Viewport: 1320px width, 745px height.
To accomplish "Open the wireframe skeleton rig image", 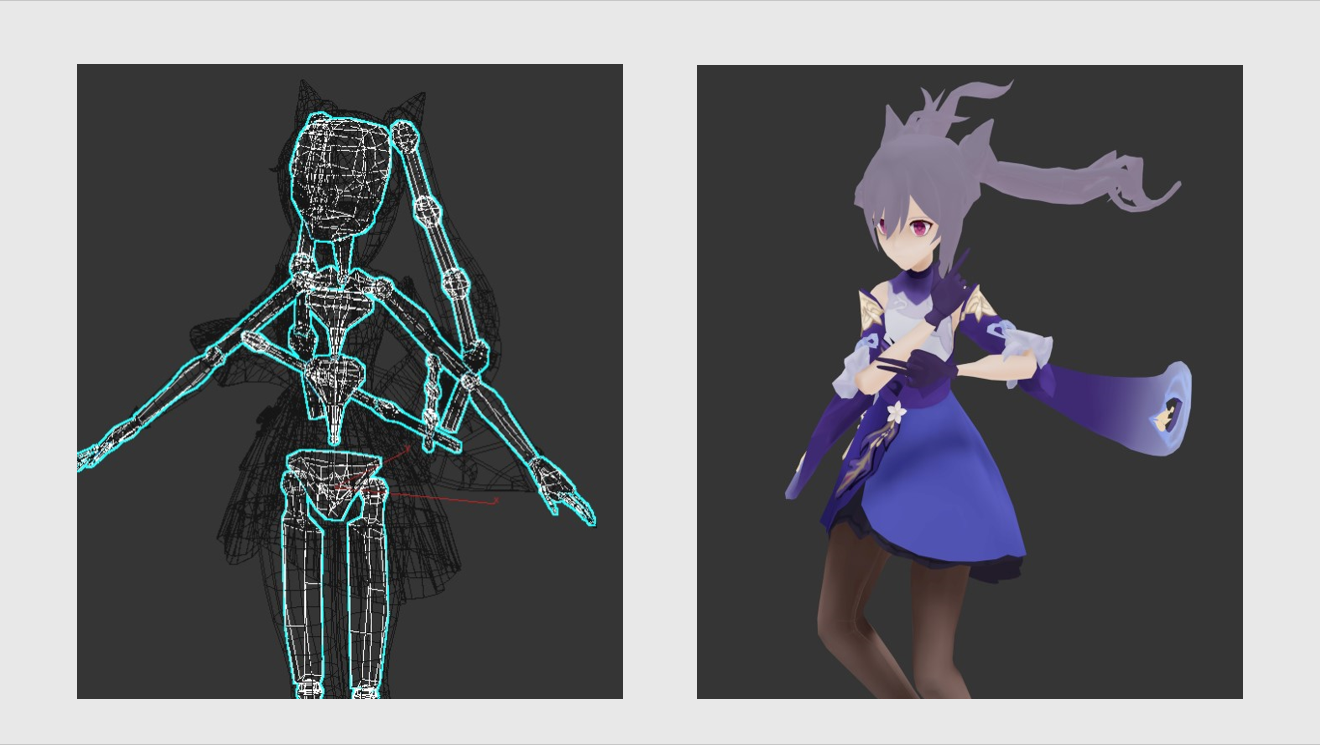I will tap(350, 381).
